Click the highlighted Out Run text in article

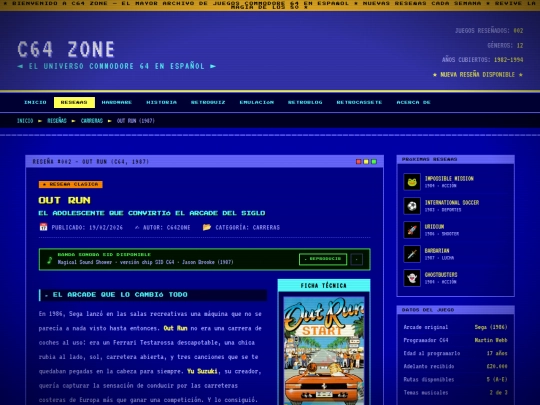tap(175, 328)
